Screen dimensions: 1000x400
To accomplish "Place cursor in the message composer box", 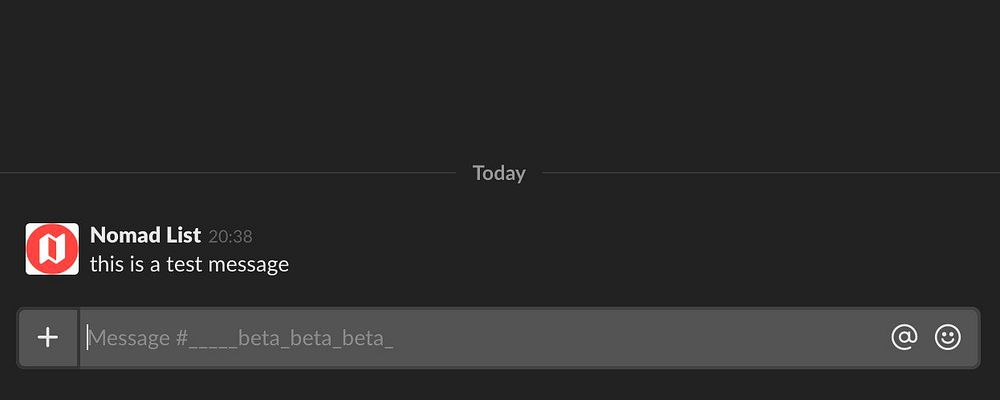I will coord(480,337).
